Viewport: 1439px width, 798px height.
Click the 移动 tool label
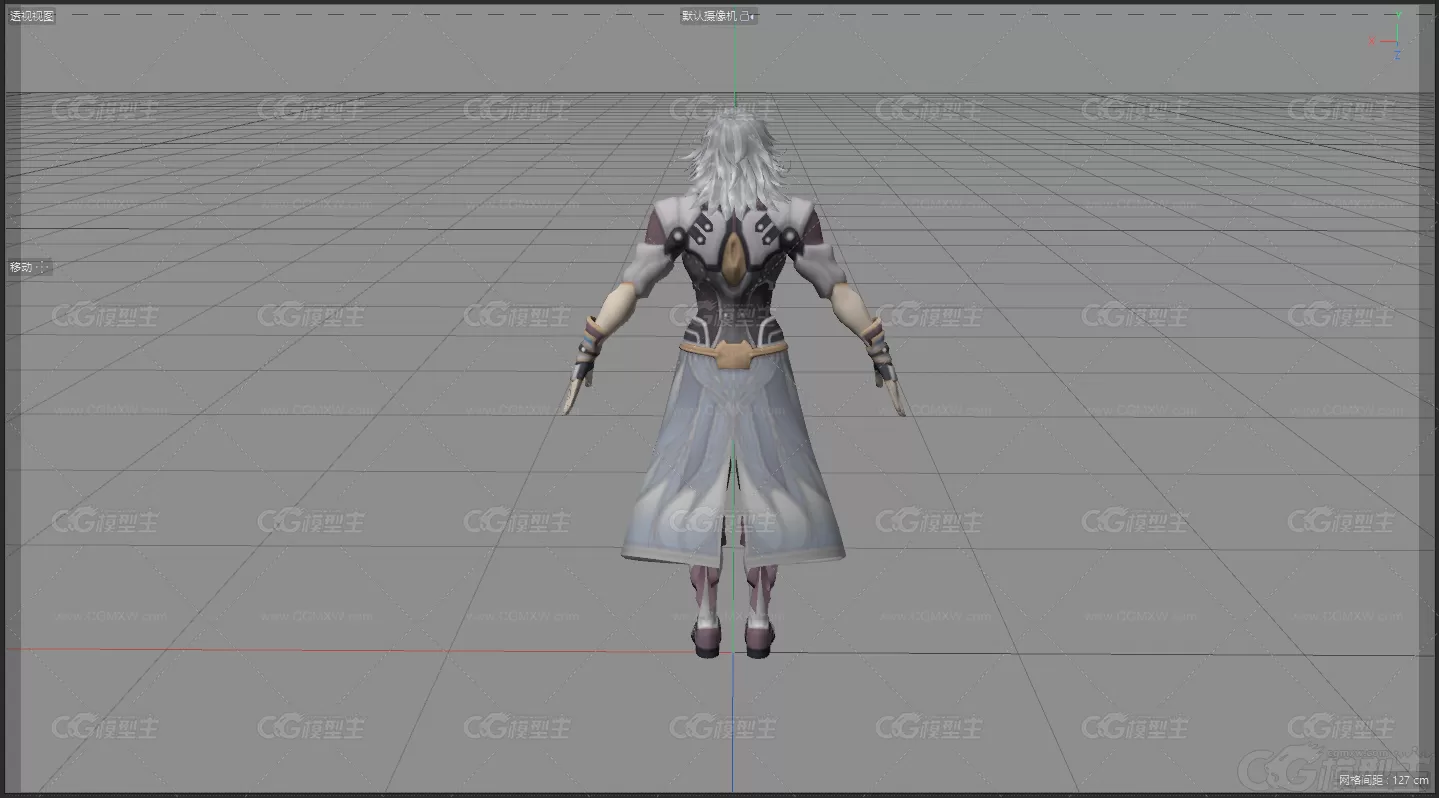click(21, 267)
